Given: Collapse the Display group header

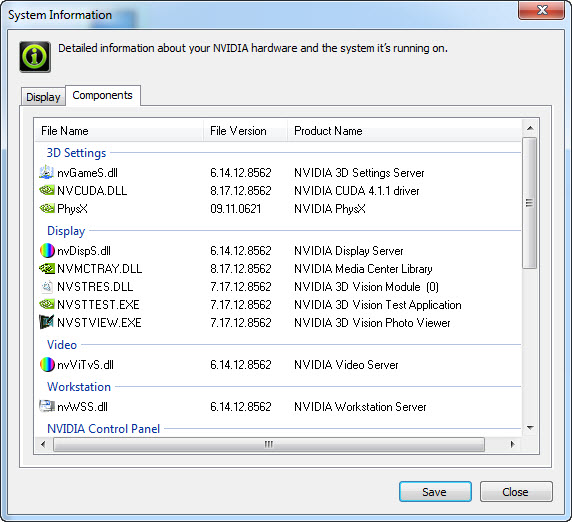Looking at the screenshot, I should pos(66,231).
